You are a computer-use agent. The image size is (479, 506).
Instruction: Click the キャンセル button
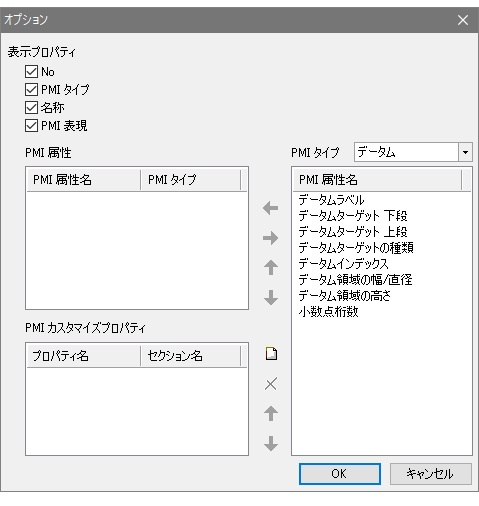tap(431, 474)
